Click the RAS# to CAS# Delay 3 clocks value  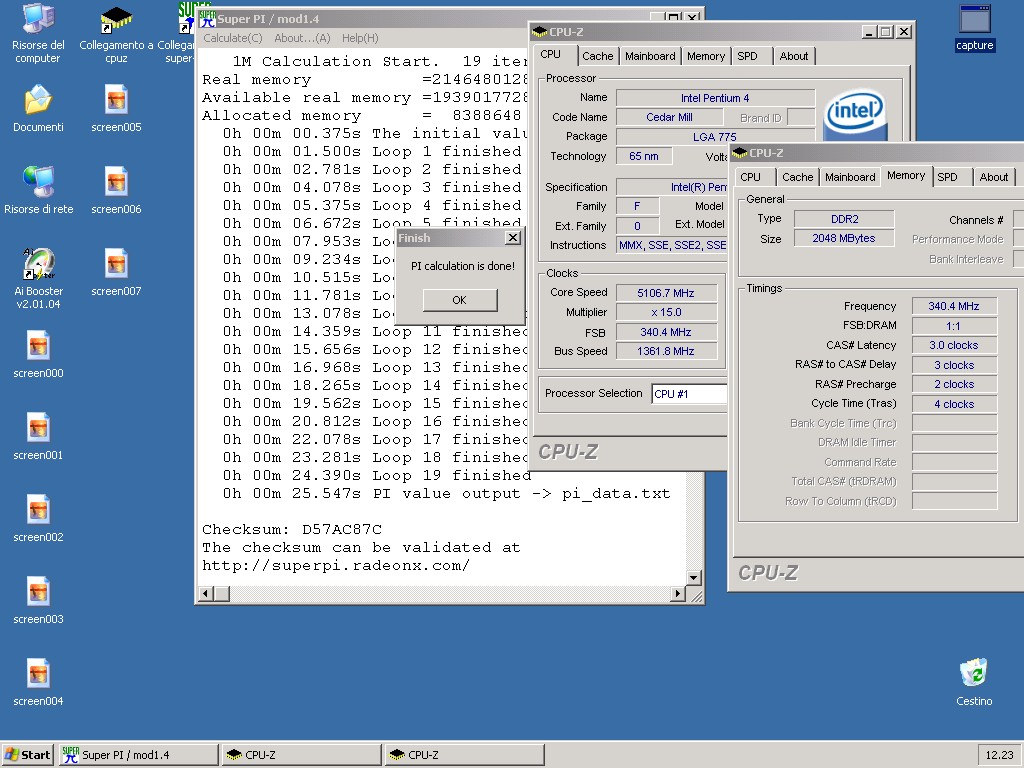coord(953,364)
